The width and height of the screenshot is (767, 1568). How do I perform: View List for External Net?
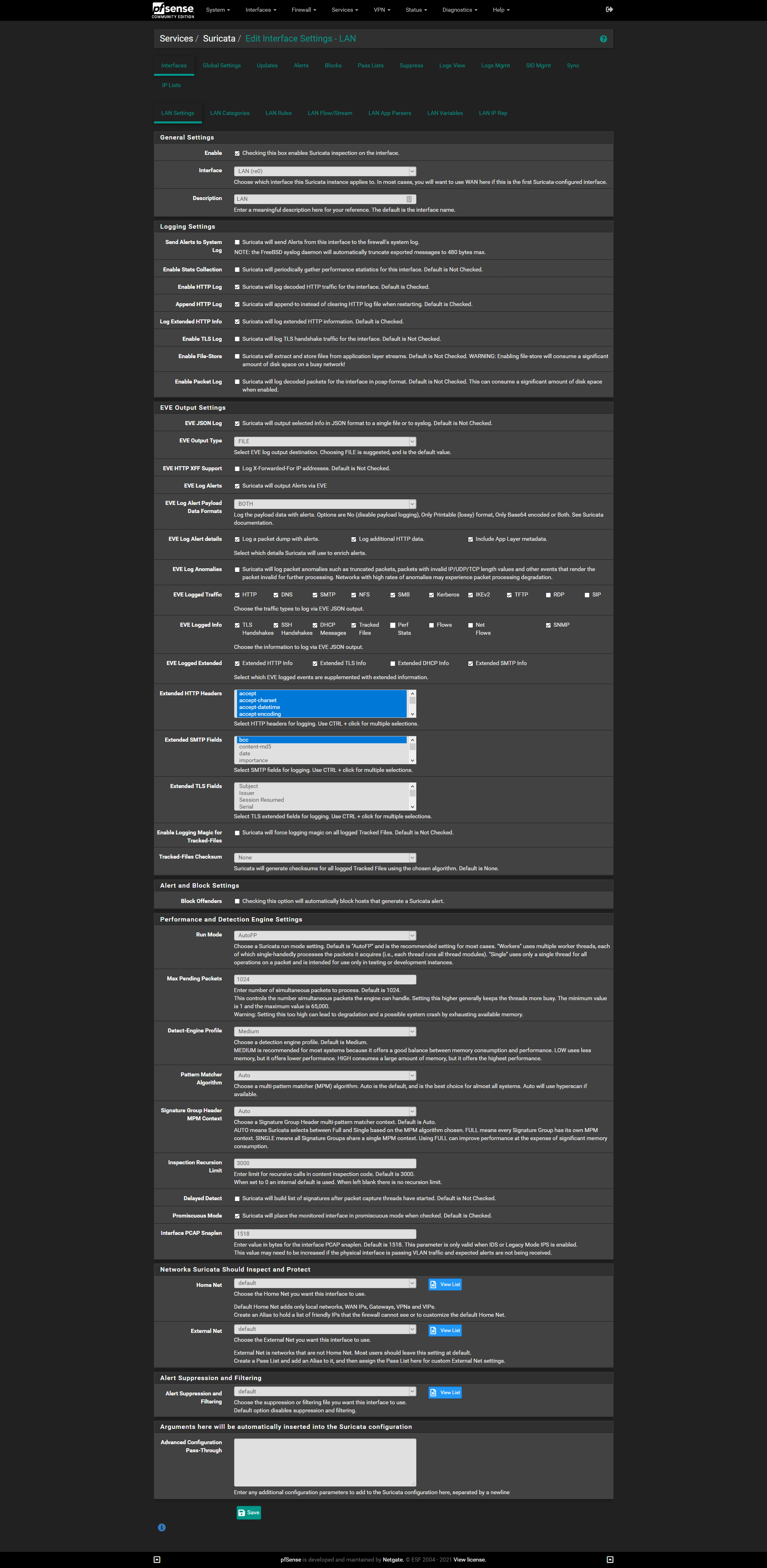click(x=445, y=1330)
